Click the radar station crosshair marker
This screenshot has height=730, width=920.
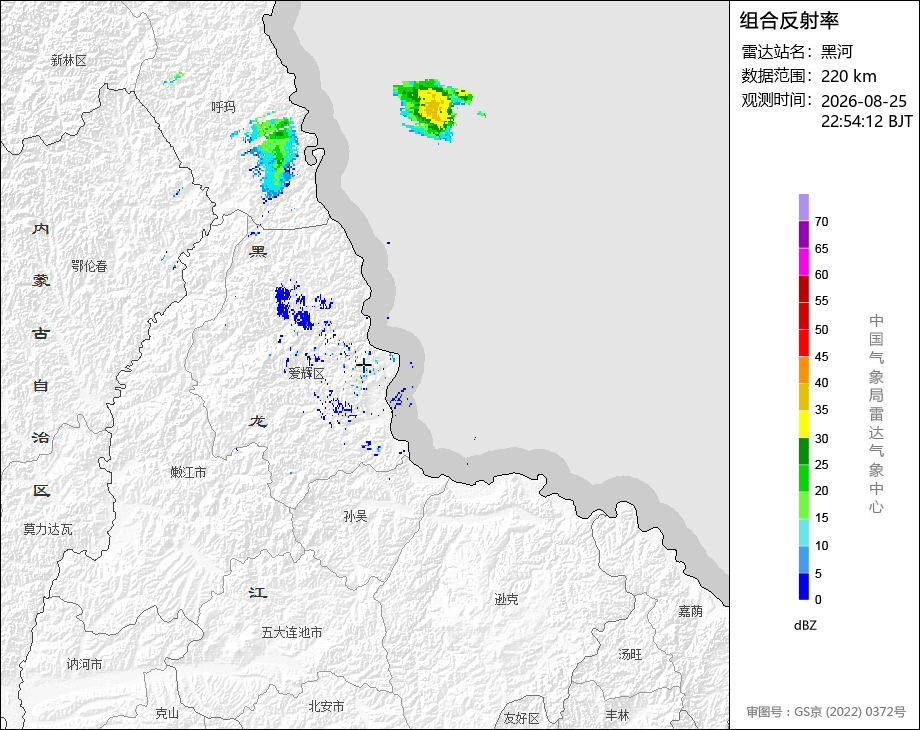tap(364, 365)
